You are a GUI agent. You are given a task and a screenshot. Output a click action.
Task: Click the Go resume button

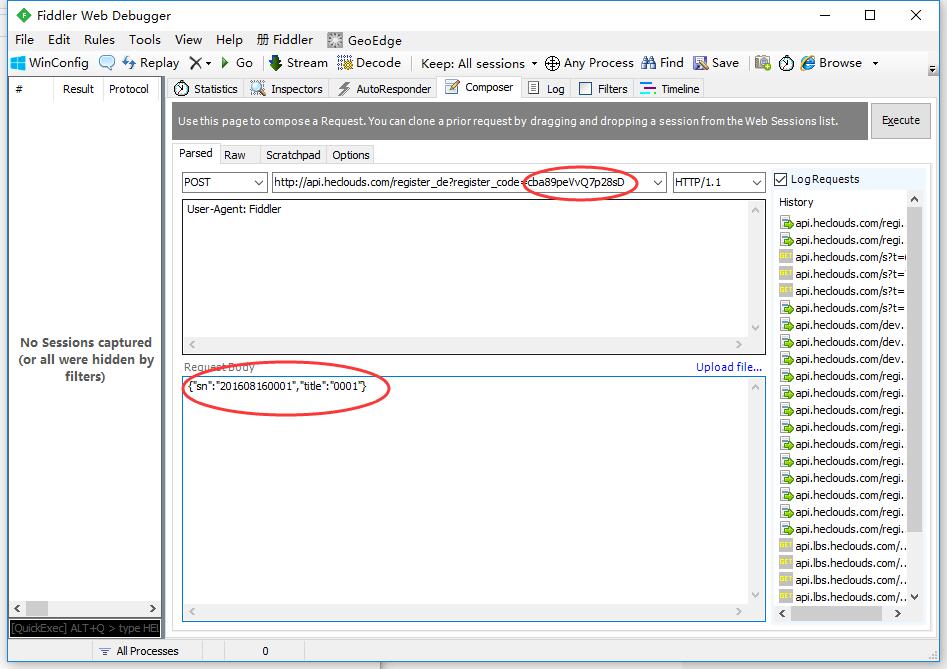click(237, 63)
